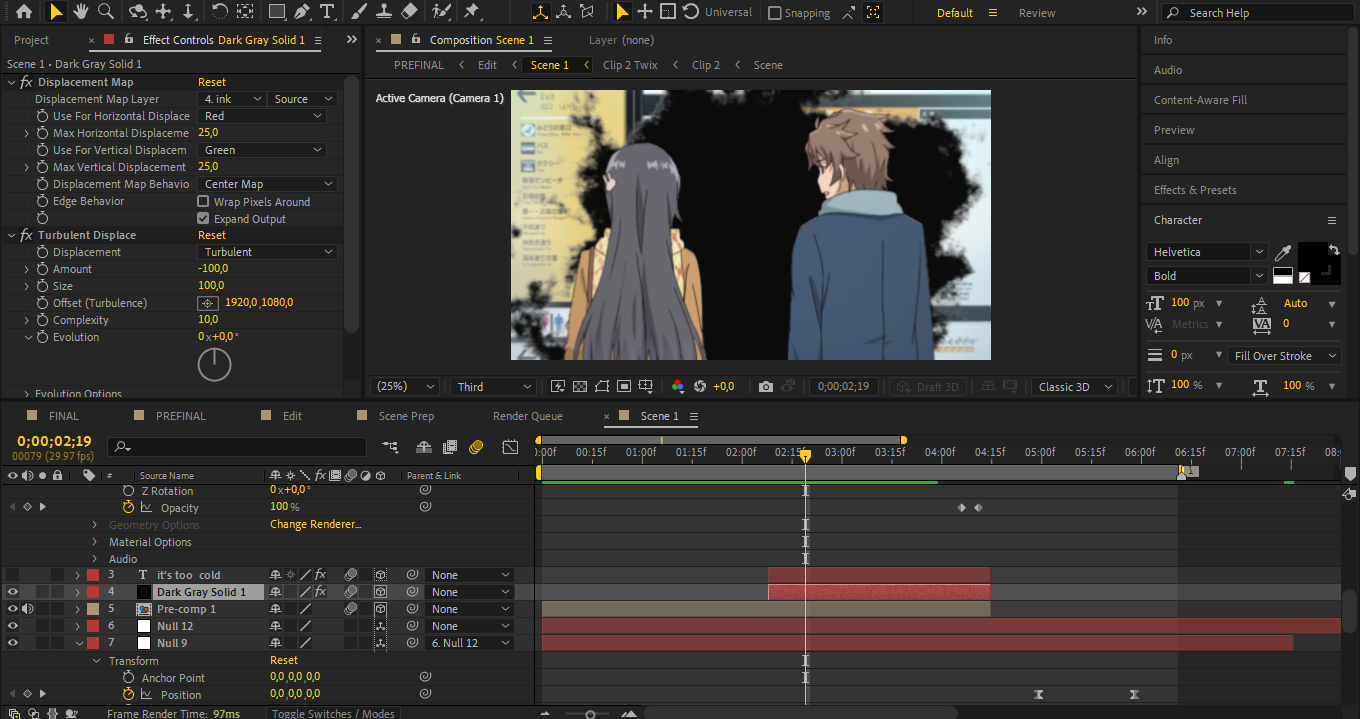The image size is (1360, 719).
Task: Expand the Material Options property group
Action: point(96,542)
